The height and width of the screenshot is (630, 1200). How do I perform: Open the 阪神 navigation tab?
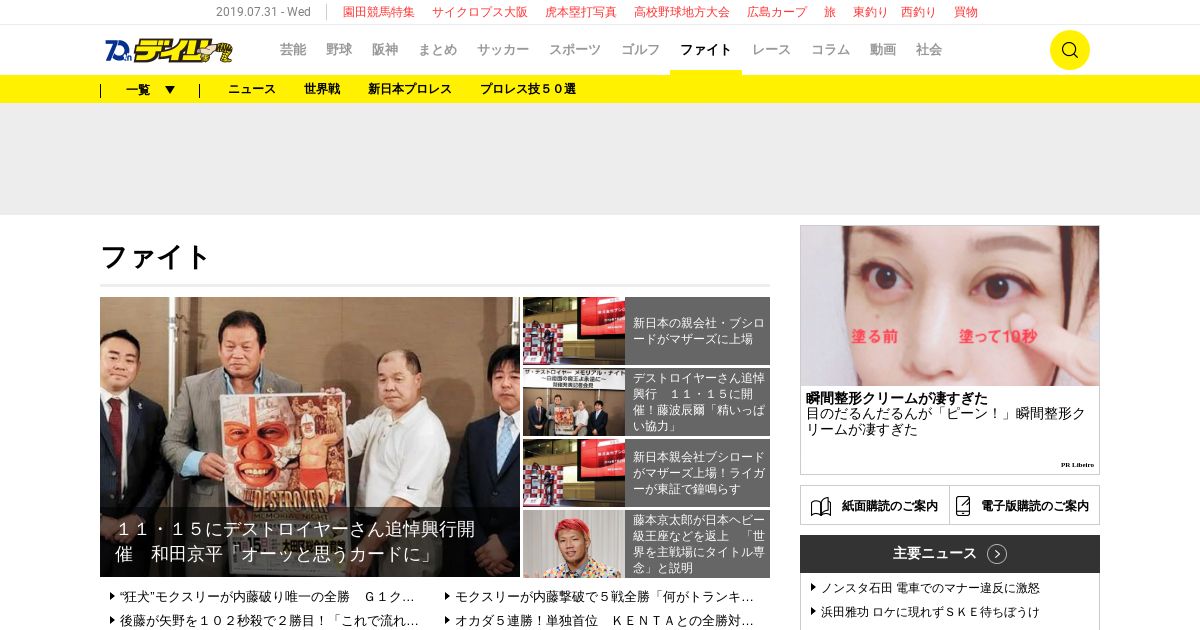point(385,50)
